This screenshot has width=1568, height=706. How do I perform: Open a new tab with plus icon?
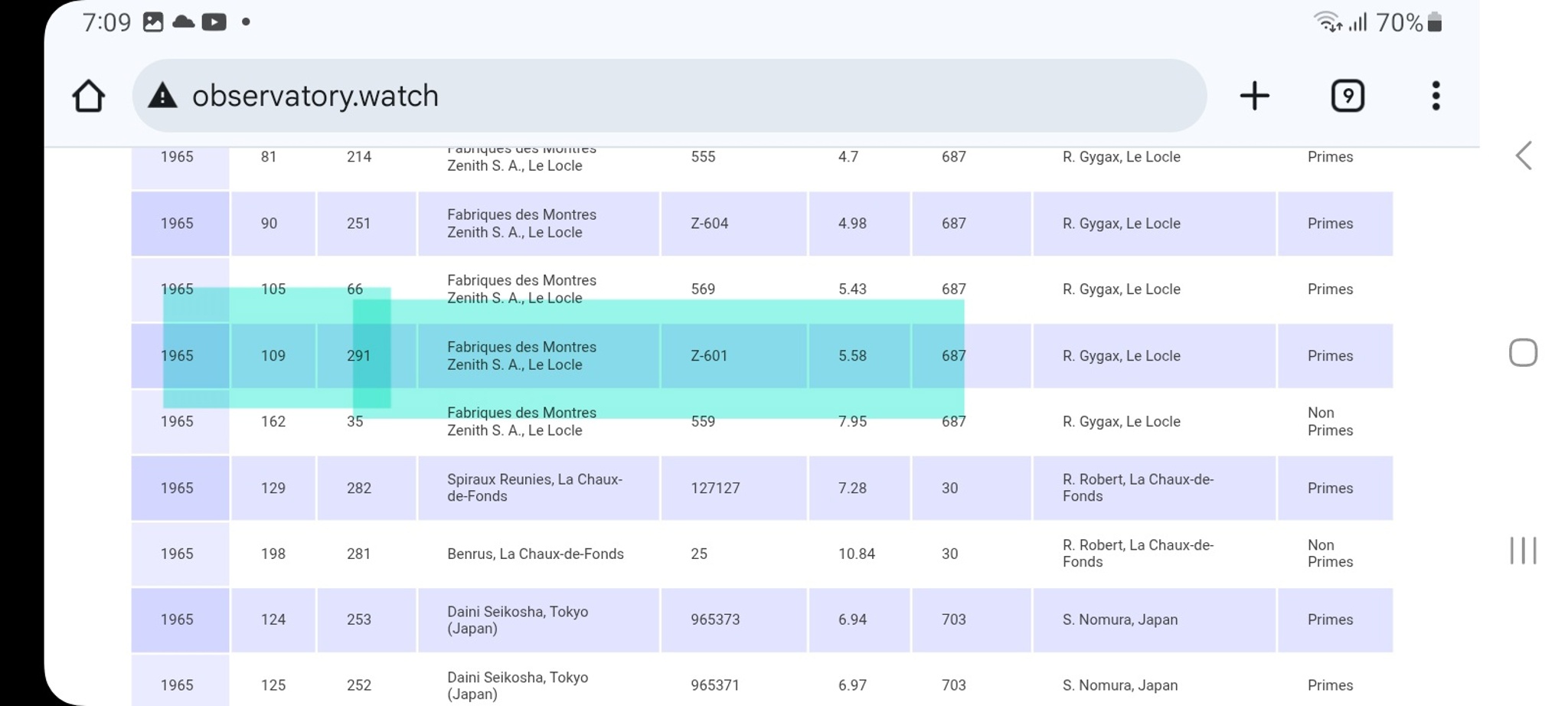coord(1254,96)
